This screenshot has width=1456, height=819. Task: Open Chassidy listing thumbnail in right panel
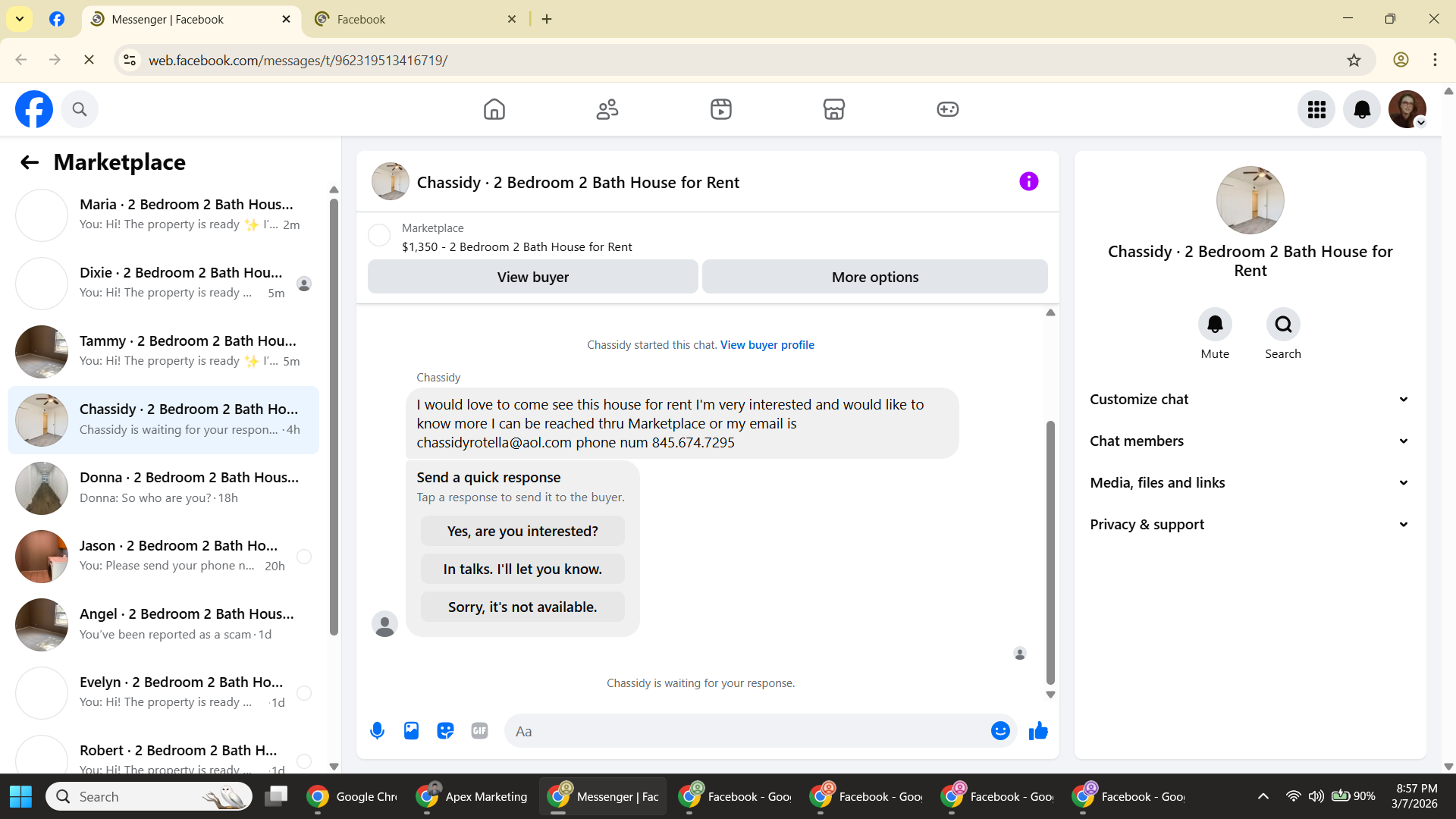(x=1250, y=200)
